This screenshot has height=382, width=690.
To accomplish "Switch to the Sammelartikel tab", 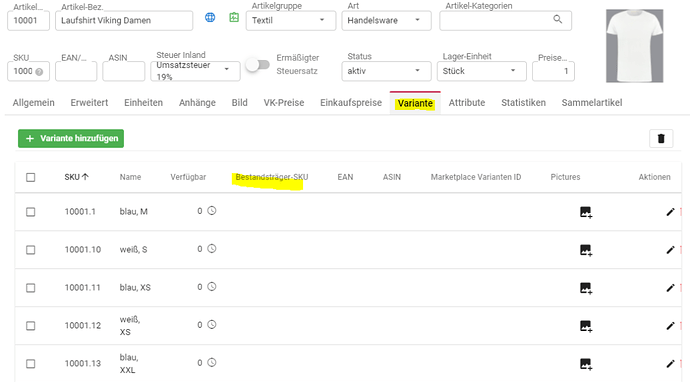I will pos(592,103).
